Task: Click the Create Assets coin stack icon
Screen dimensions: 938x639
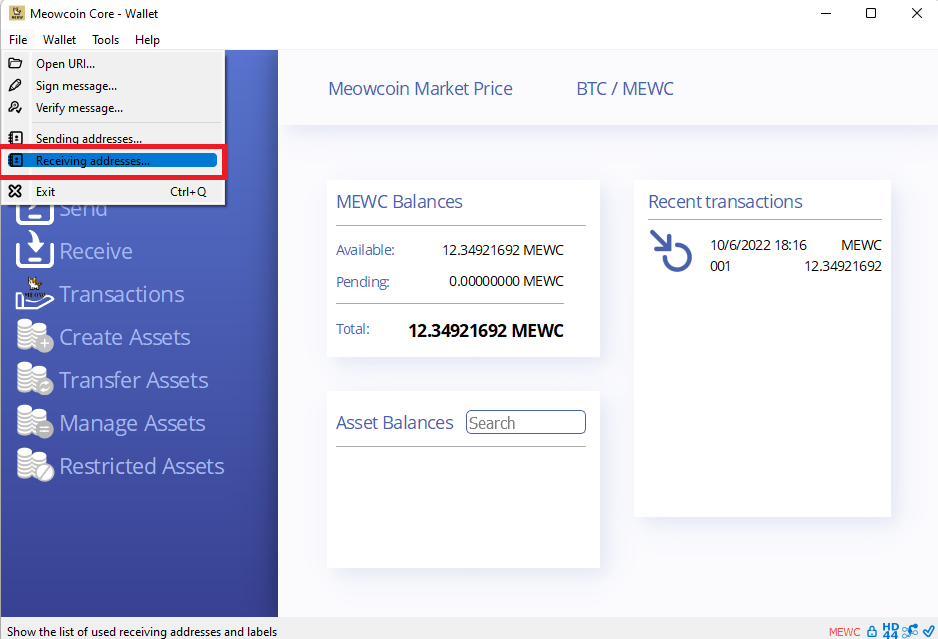Action: pos(35,335)
